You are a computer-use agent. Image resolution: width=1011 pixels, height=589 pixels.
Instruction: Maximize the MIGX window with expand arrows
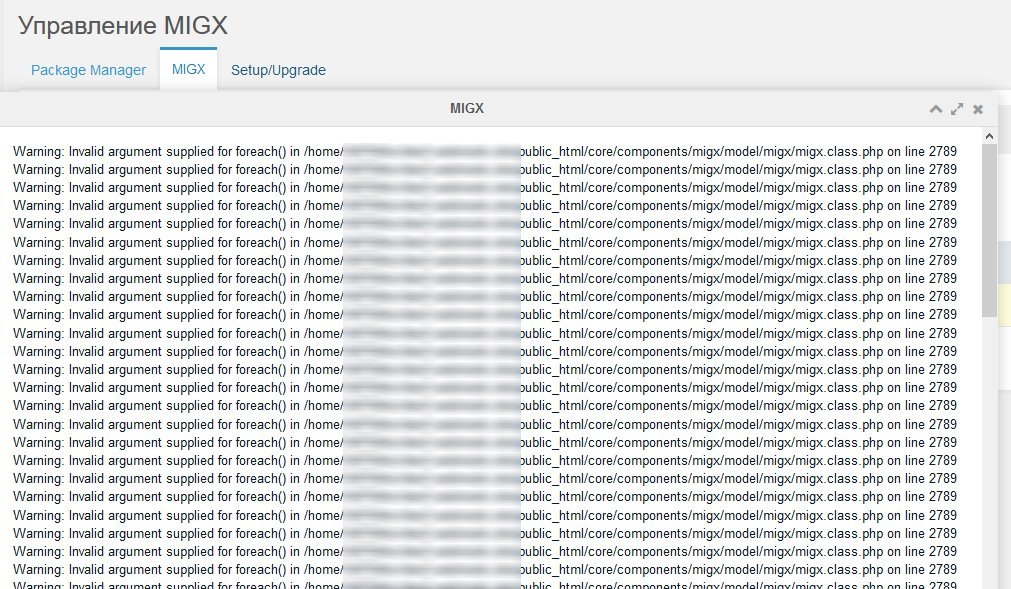coord(957,109)
